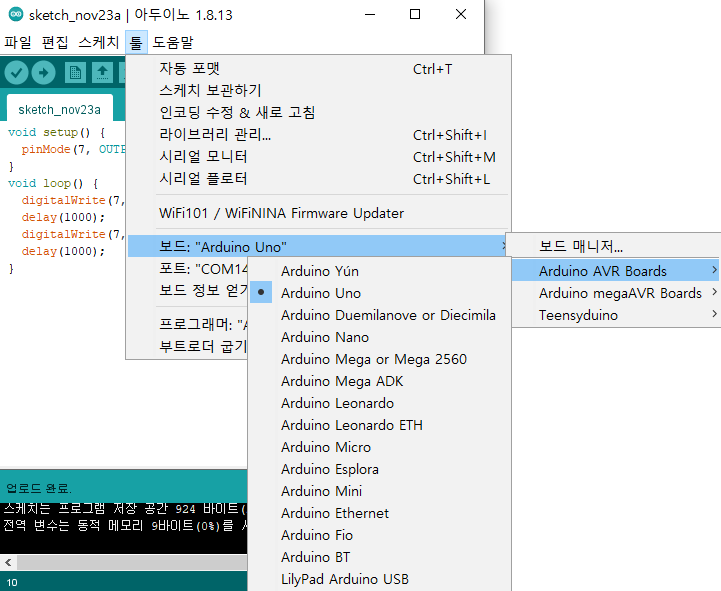Open the 보드: "Arduino Uno" submenu
The height and width of the screenshot is (591, 721).
point(318,247)
